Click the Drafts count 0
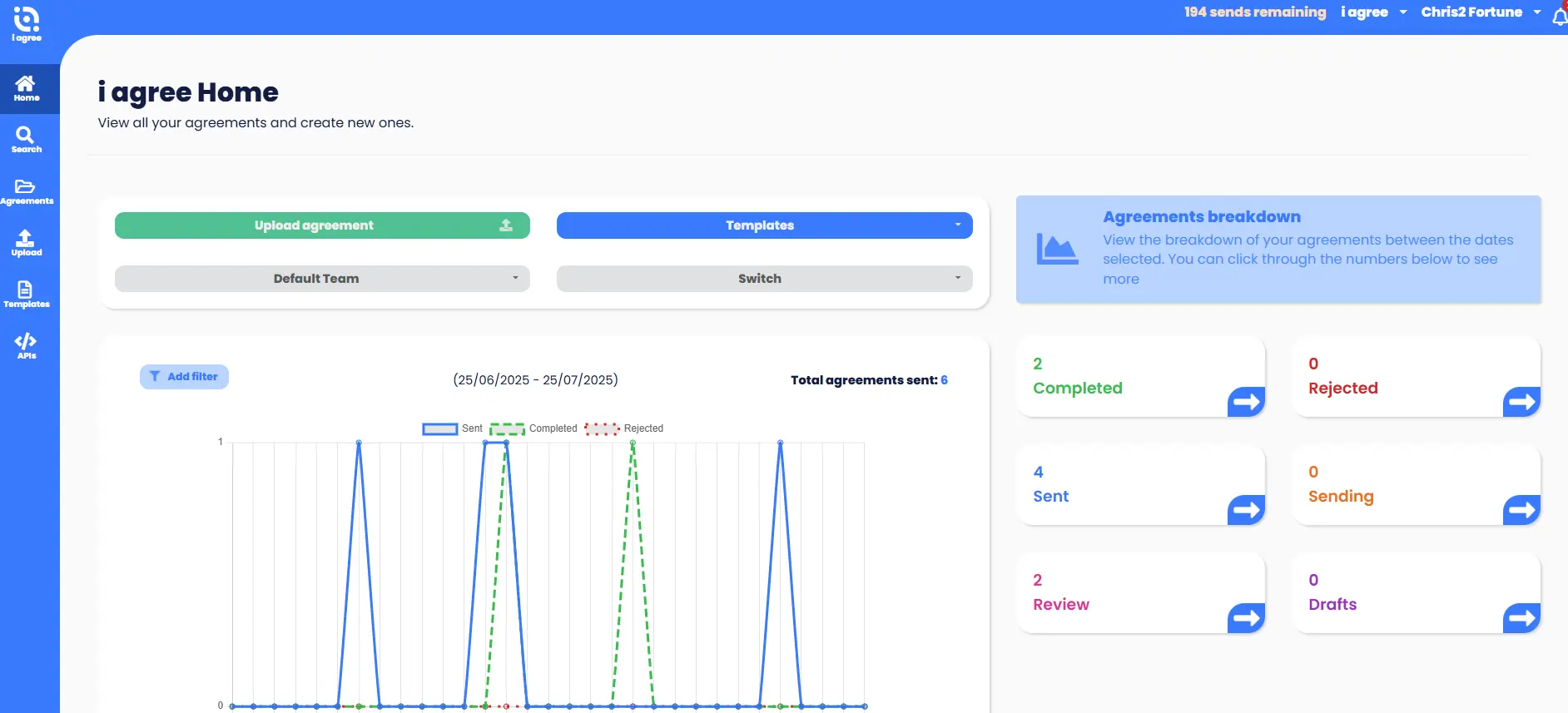 [1313, 580]
